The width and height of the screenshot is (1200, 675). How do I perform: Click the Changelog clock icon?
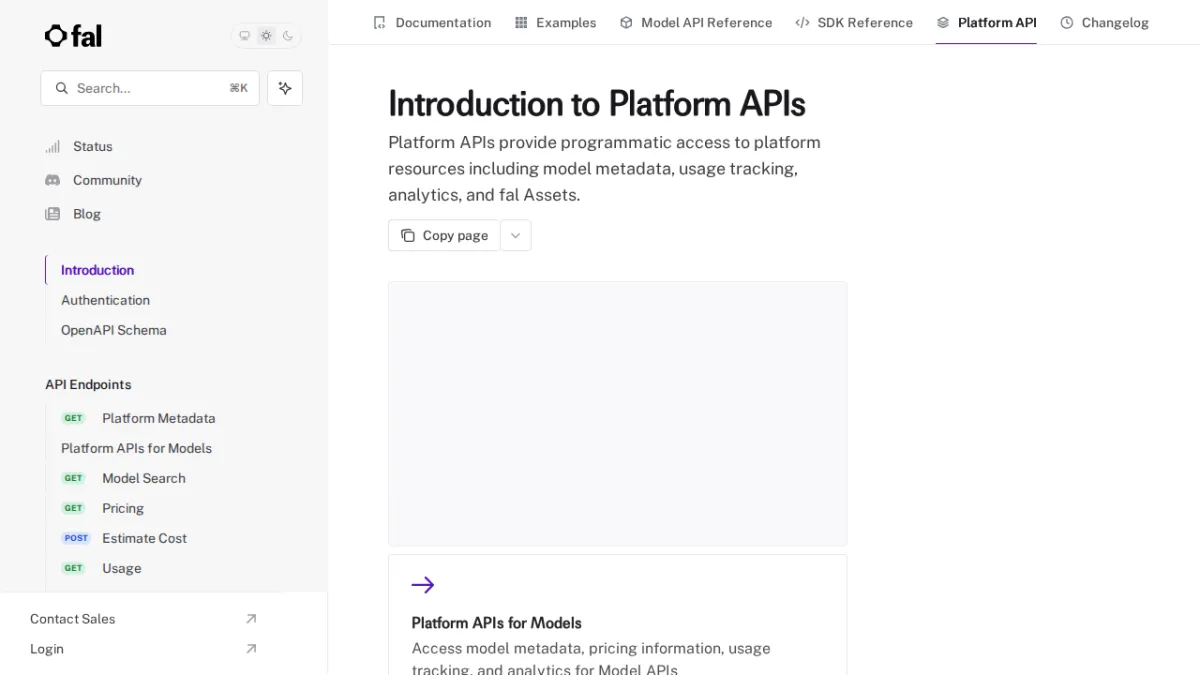[x=1067, y=22]
